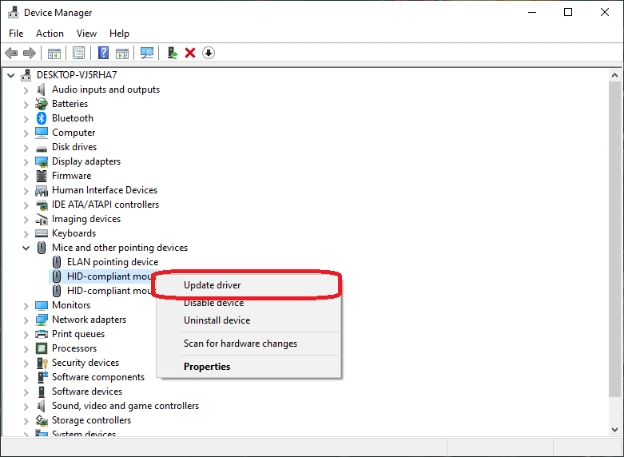The height and width of the screenshot is (458, 624).
Task: Expand the Network adapters category
Action: coord(26,320)
